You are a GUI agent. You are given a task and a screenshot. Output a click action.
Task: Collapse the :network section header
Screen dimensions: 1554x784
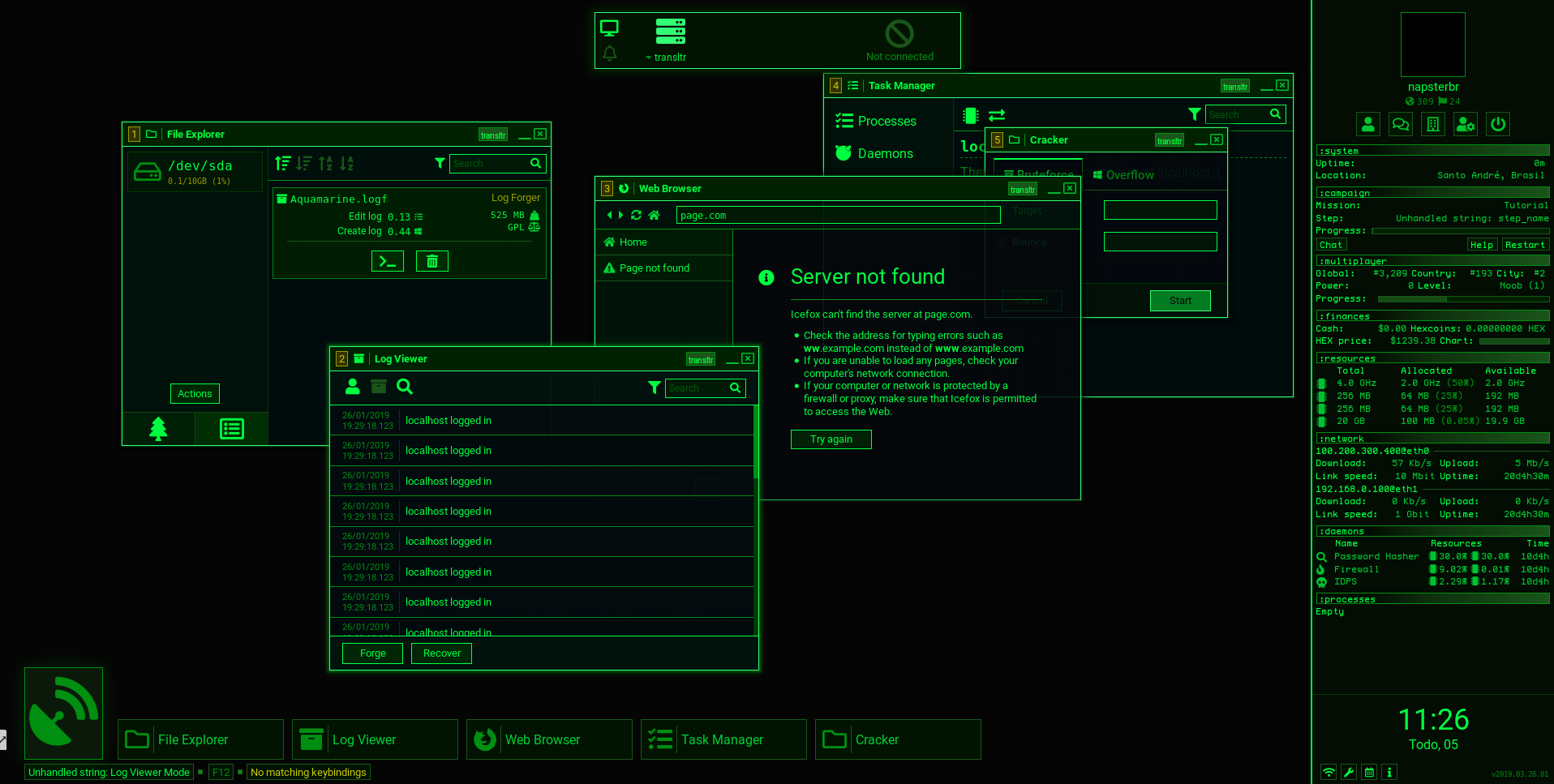1432,439
